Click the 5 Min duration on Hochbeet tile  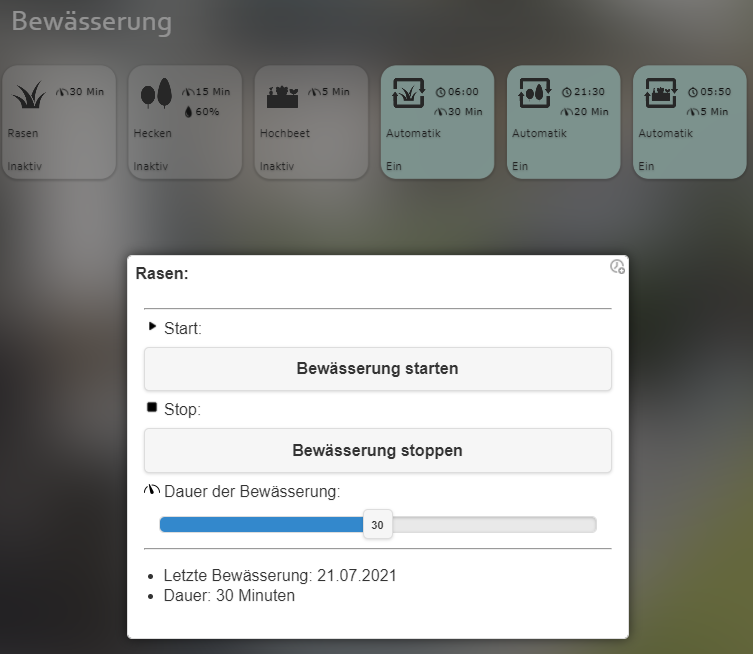[x=336, y=92]
